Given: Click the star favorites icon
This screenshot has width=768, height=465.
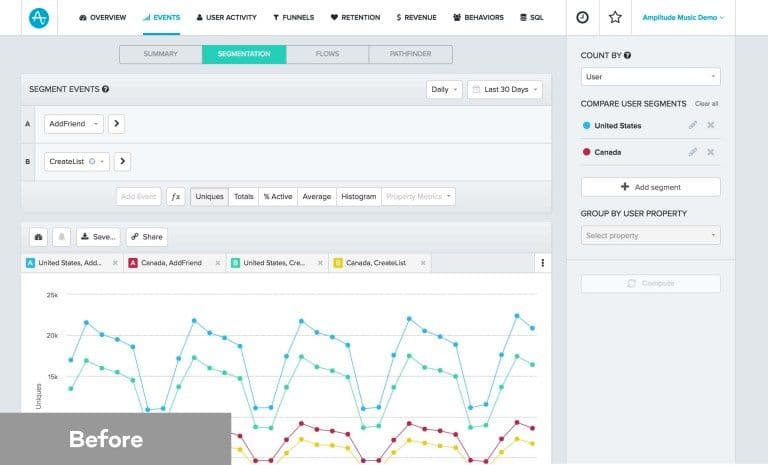Looking at the screenshot, I should pyautogui.click(x=615, y=17).
